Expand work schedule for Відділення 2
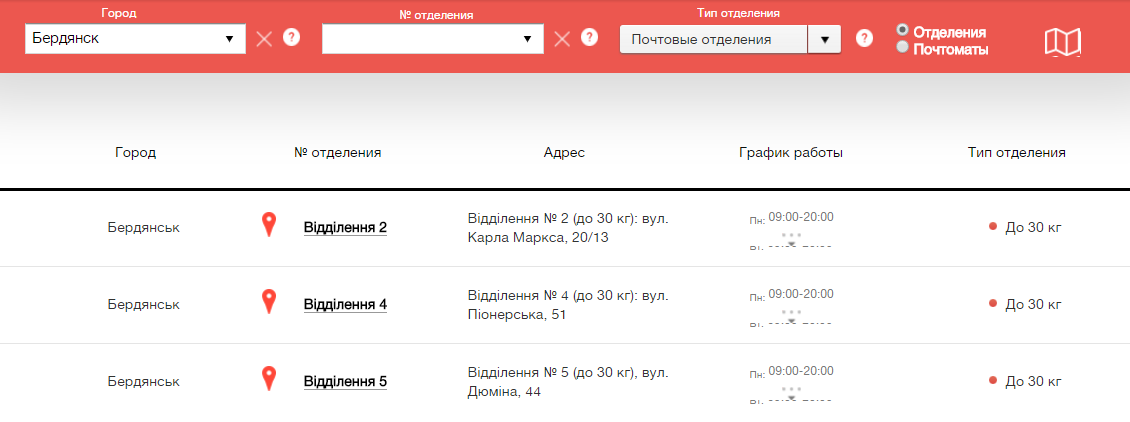This screenshot has width=1130, height=422. pyautogui.click(x=791, y=239)
